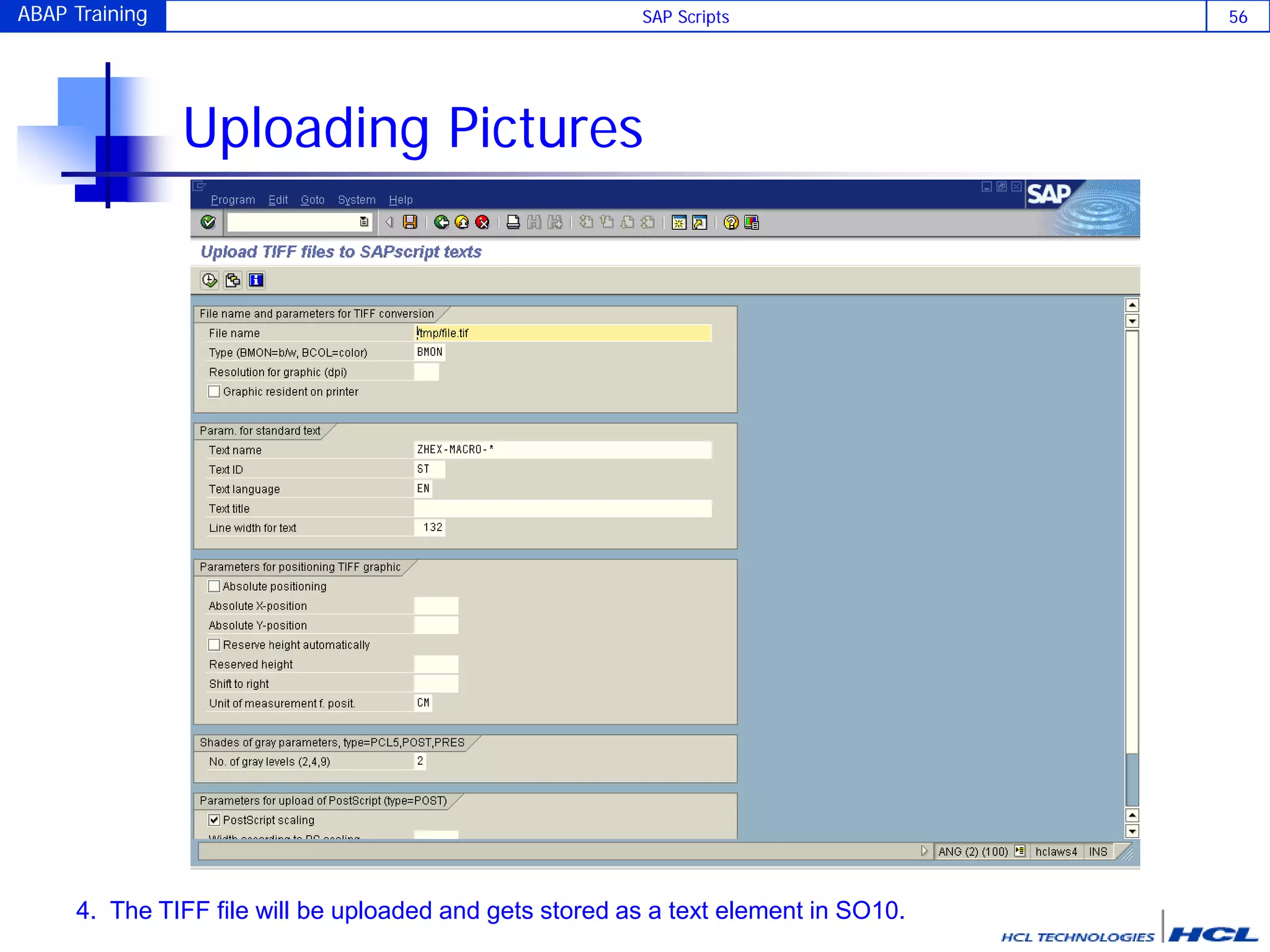Click the File name input field

coord(562,333)
